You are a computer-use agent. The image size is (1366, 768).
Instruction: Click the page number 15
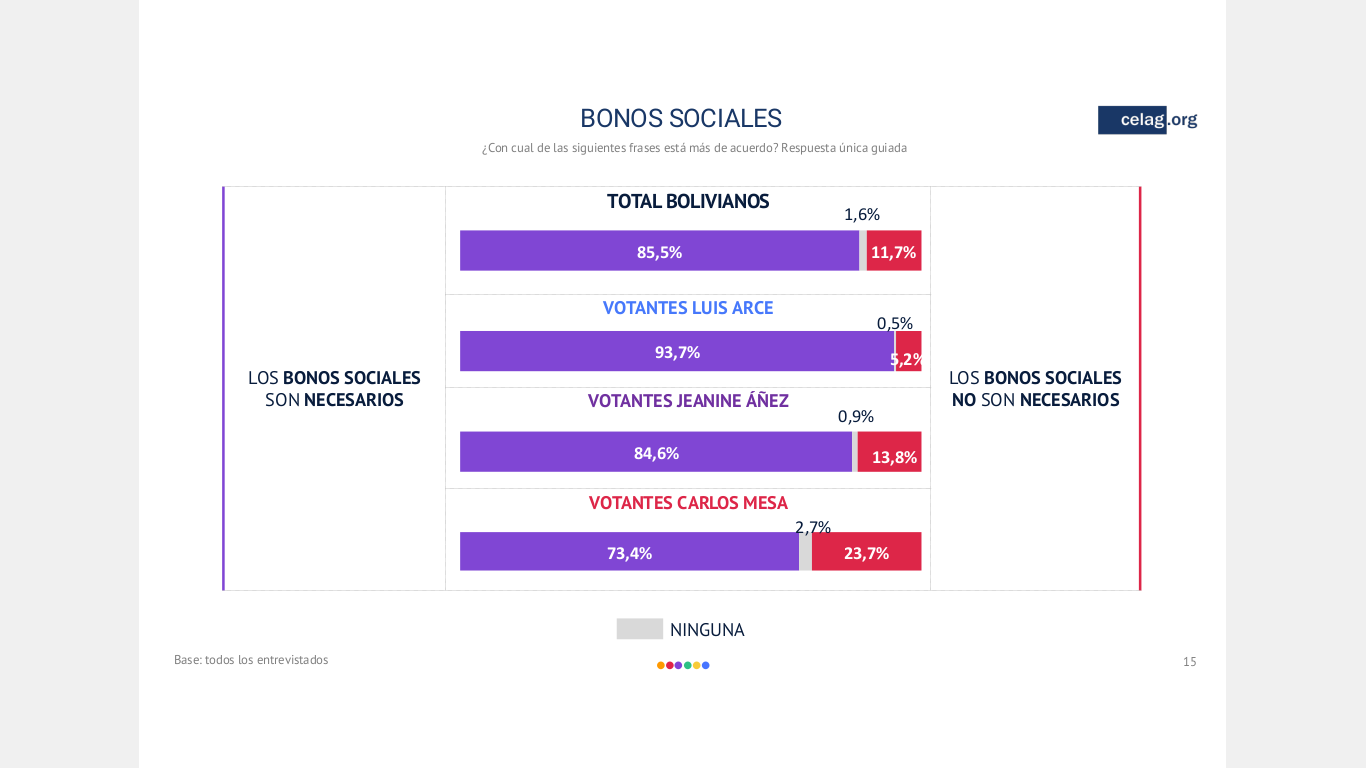[1190, 662]
